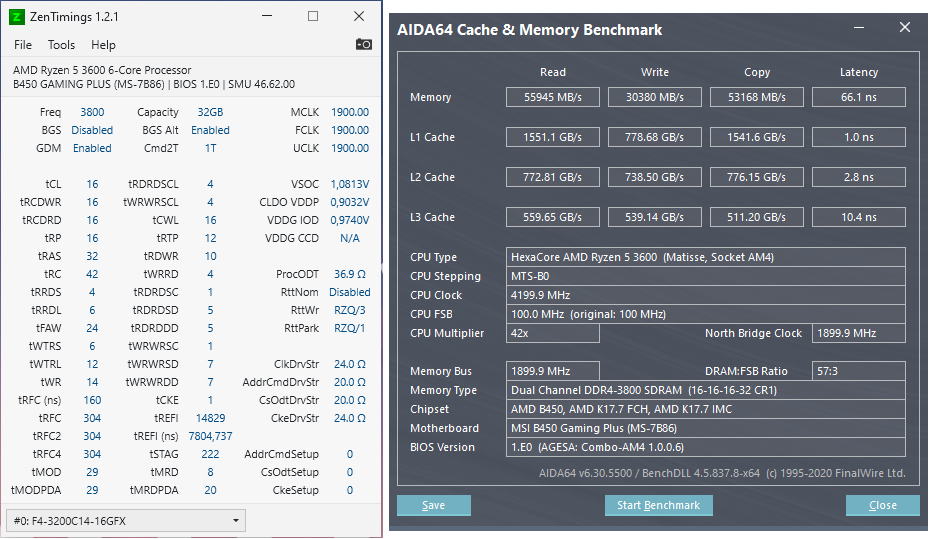The width and height of the screenshot is (930, 539).
Task: Click the CPU Clock 4199.9 MHz field
Action: click(706, 295)
